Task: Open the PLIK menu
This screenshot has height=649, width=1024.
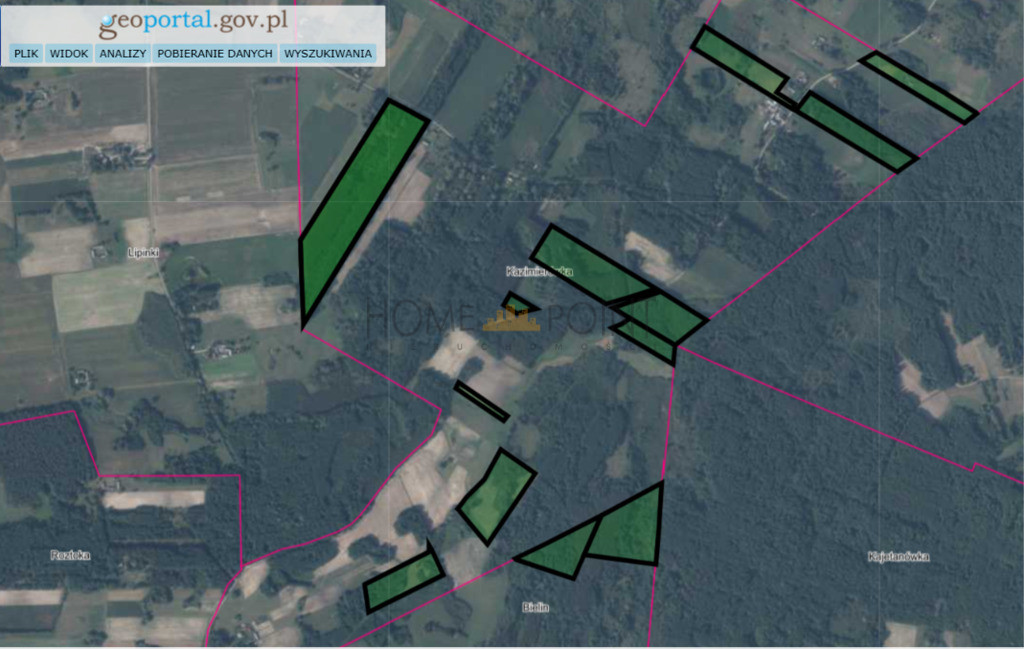Action: (x=26, y=54)
